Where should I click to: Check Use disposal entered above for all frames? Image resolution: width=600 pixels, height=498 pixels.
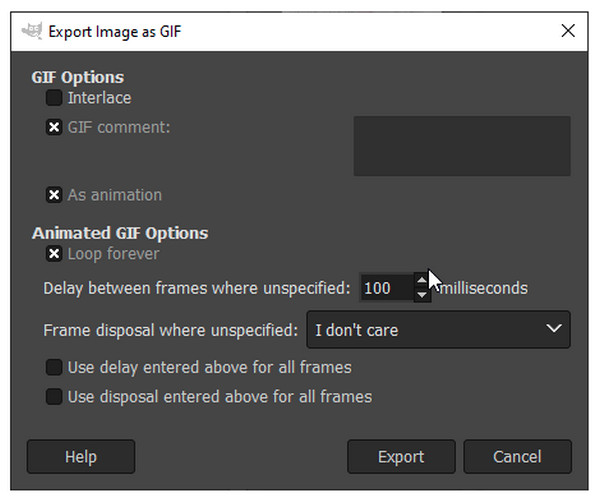54,397
